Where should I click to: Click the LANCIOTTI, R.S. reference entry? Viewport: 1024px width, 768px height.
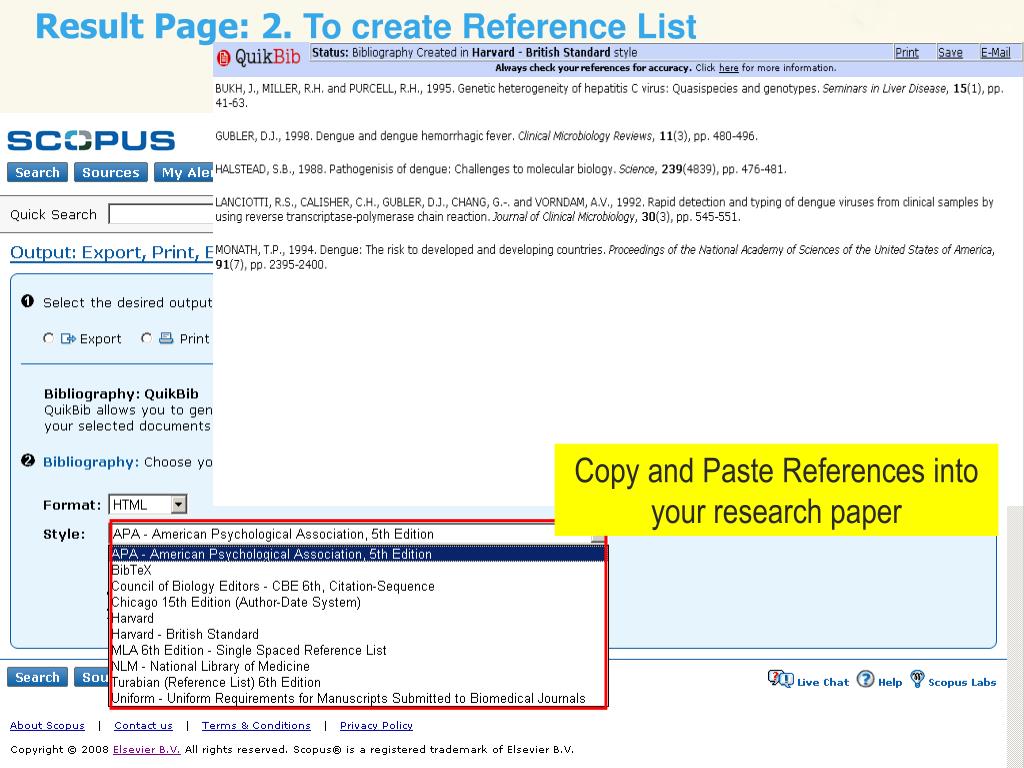605,209
